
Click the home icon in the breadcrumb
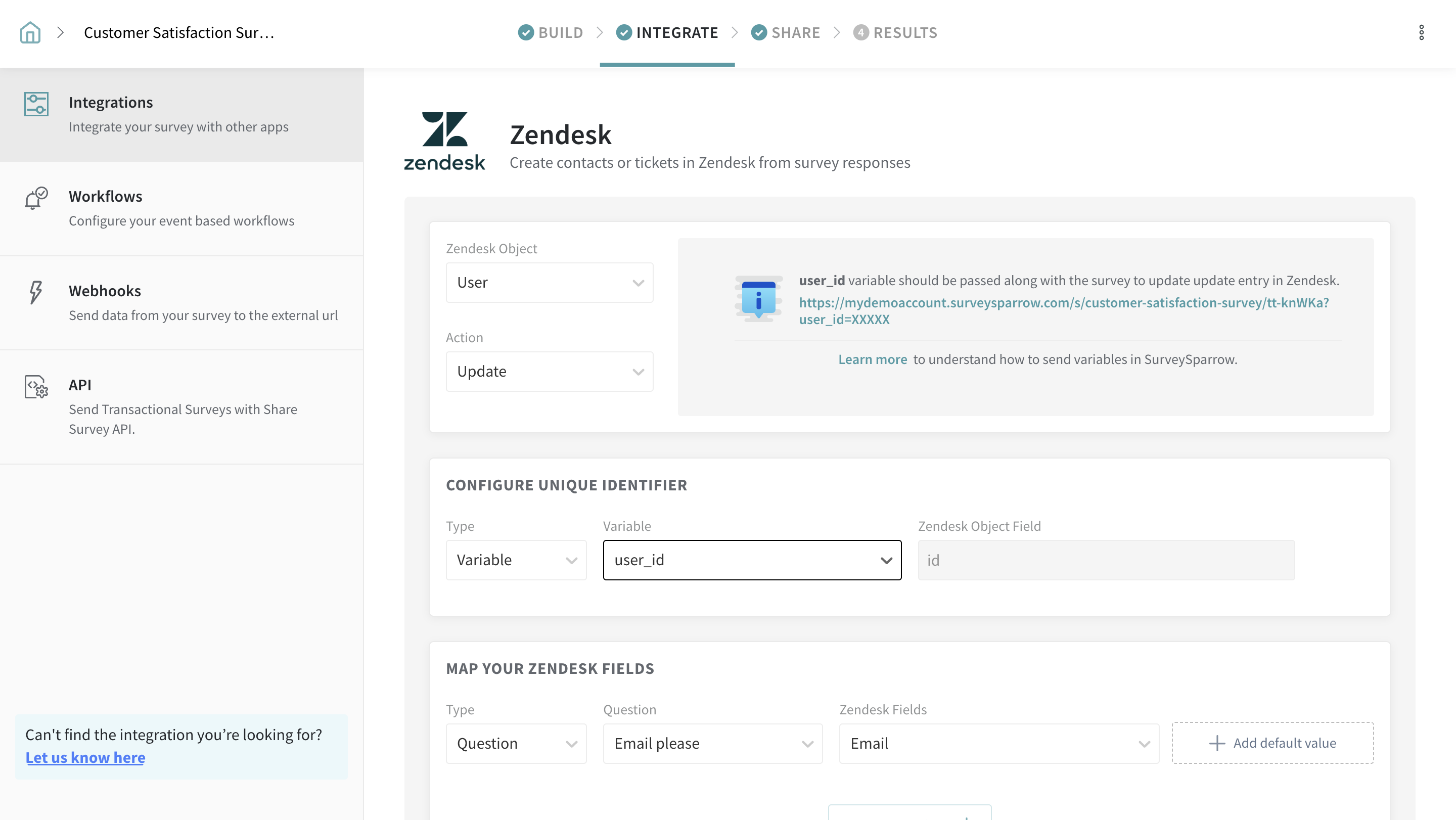tap(30, 32)
